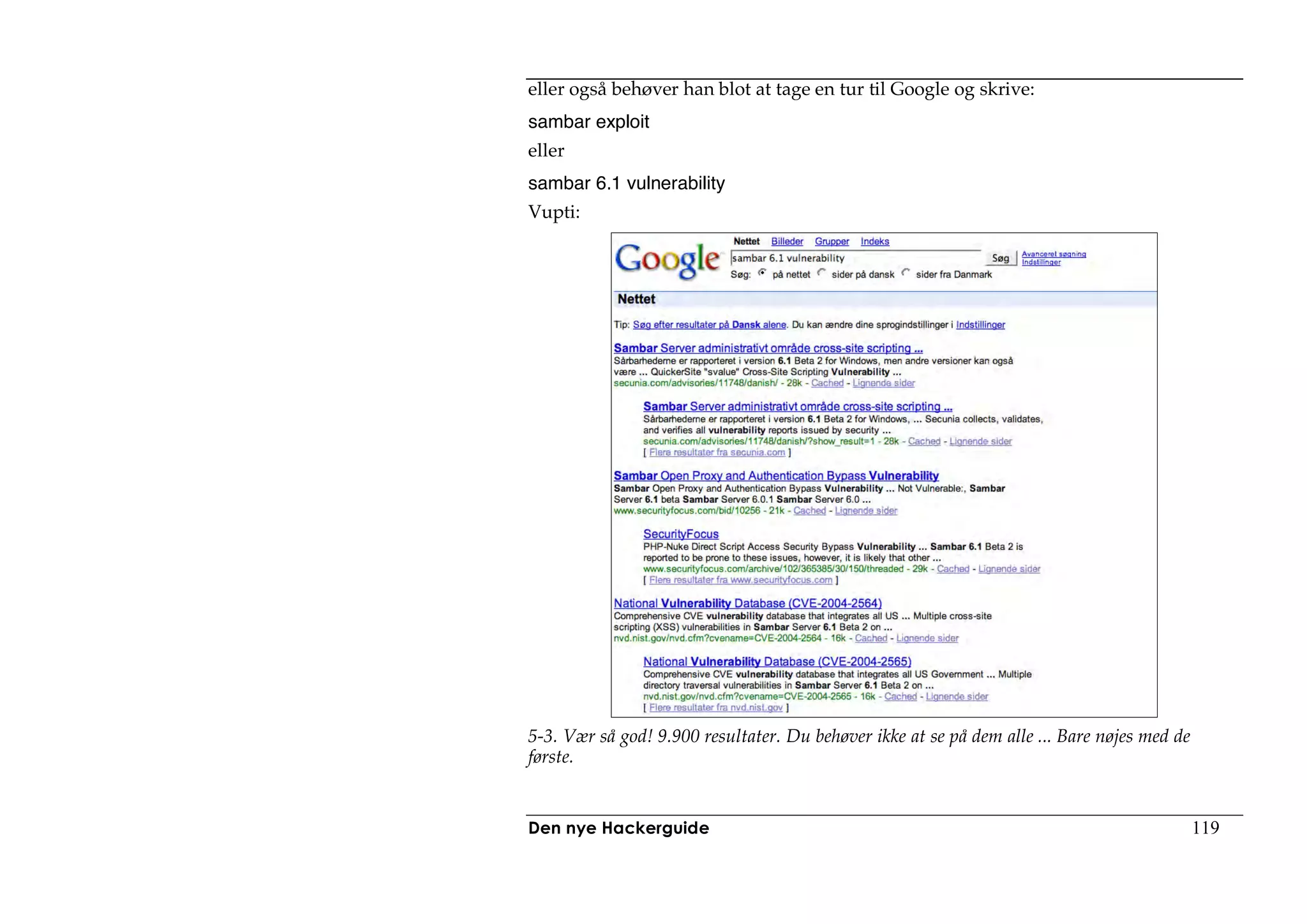Open Lignende sider for CVE-2004-2565 result
The width and height of the screenshot is (1307, 924).
pos(957,696)
